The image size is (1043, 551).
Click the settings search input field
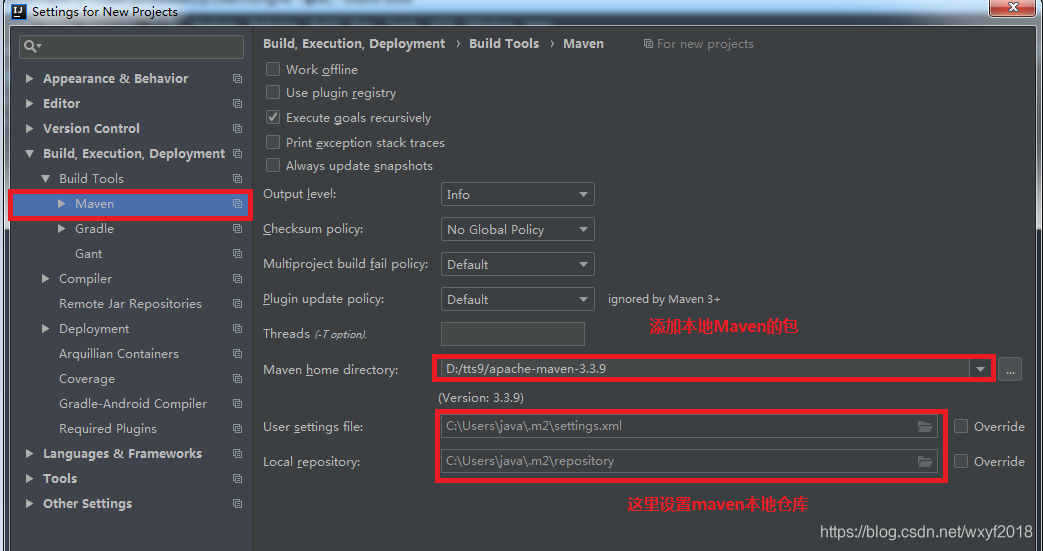tap(132, 47)
